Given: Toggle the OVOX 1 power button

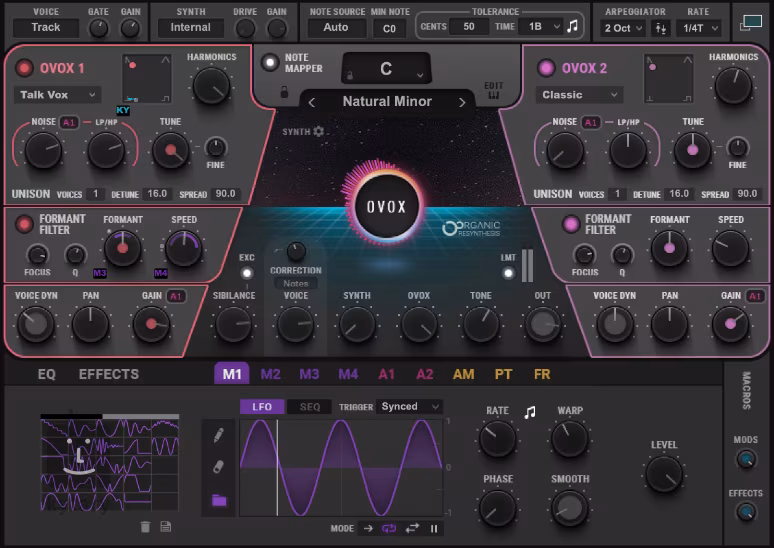Looking at the screenshot, I should (x=24, y=68).
